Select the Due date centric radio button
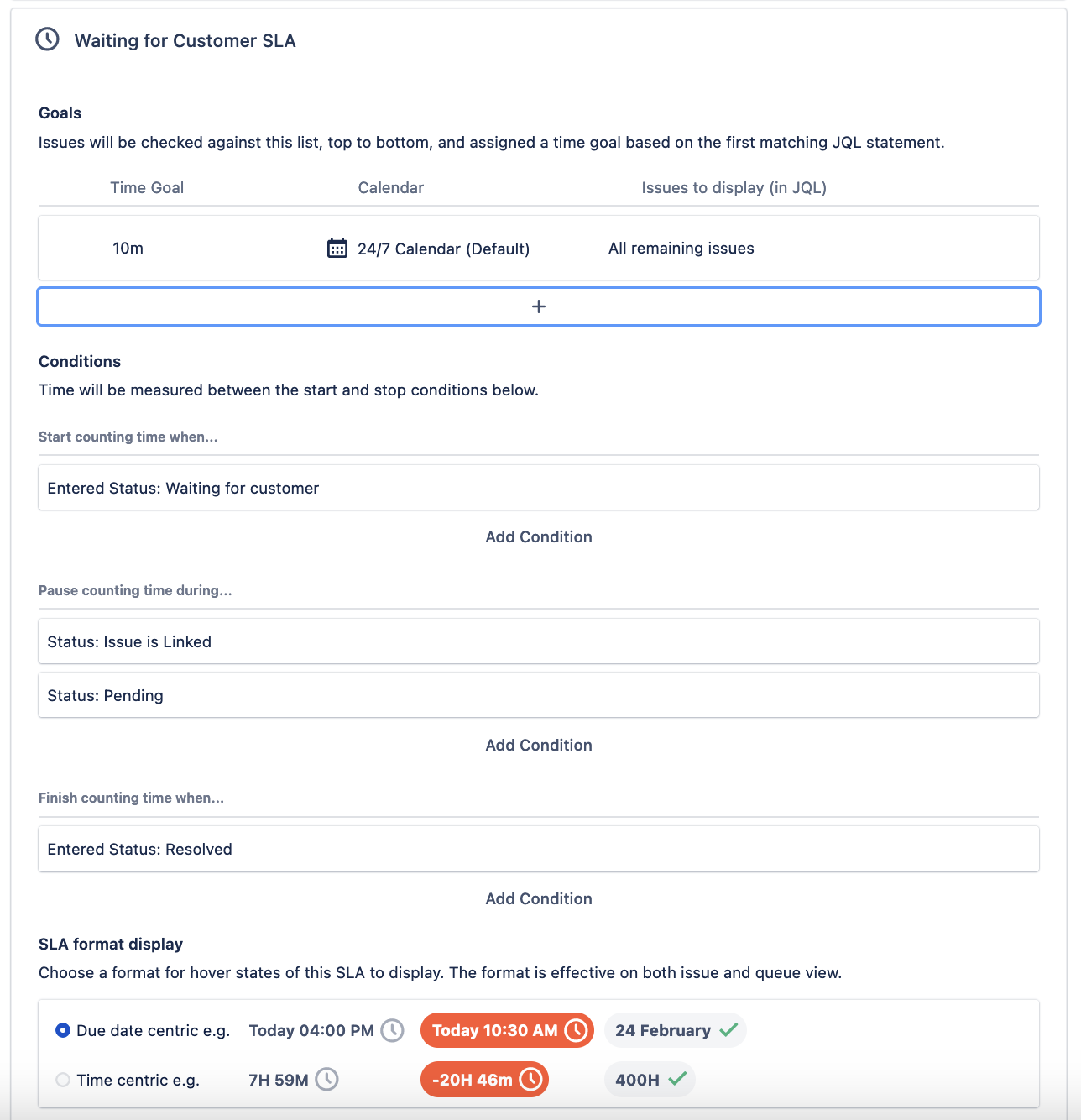 click(x=63, y=1030)
